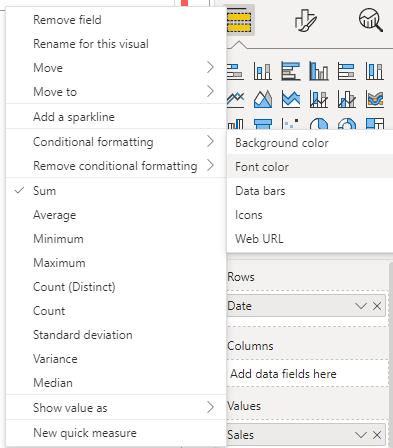393x448 pixels.
Task: Click the Date field pill in Rows
Action: pos(306,306)
